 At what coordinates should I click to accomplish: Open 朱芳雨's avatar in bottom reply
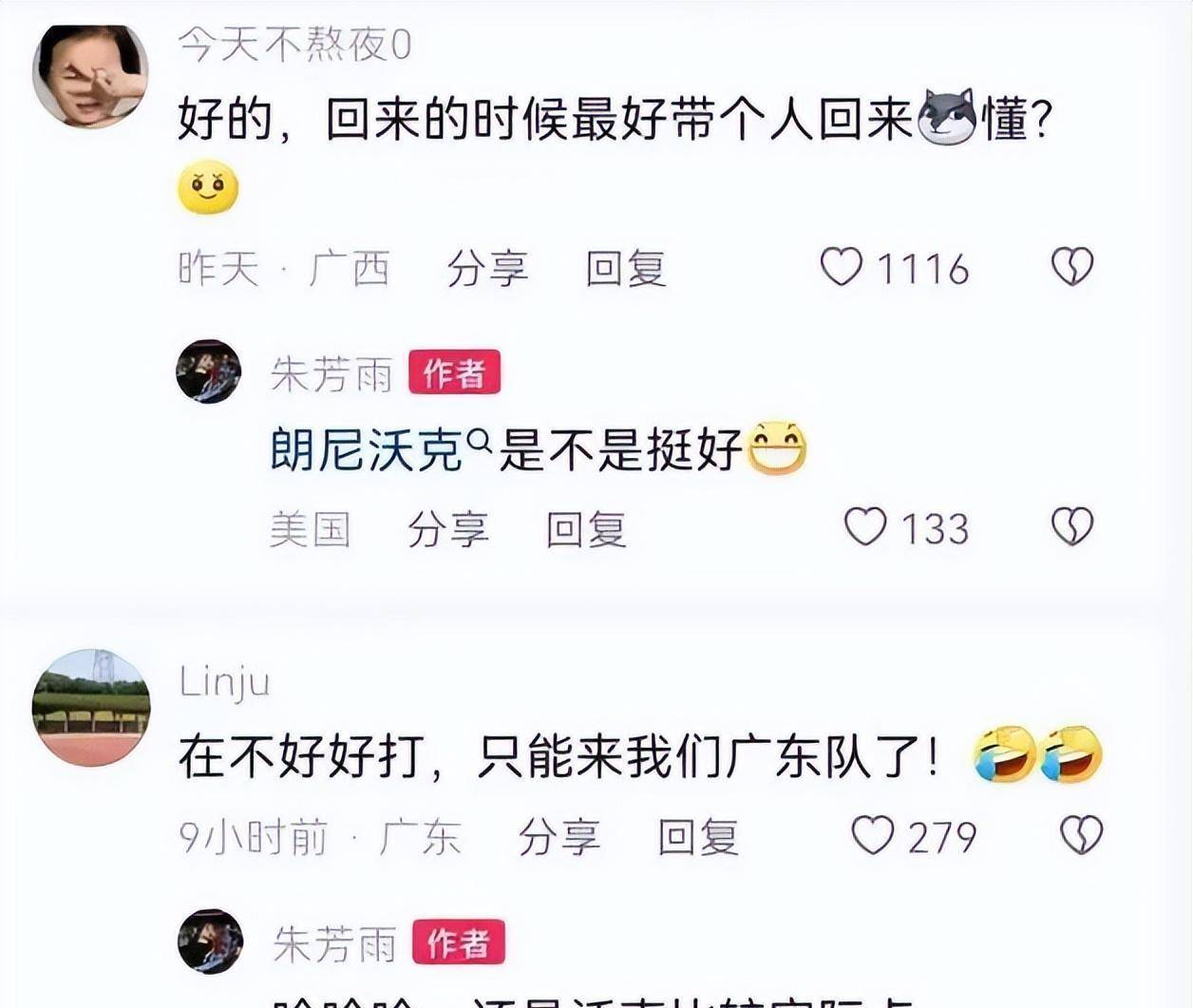(x=211, y=941)
